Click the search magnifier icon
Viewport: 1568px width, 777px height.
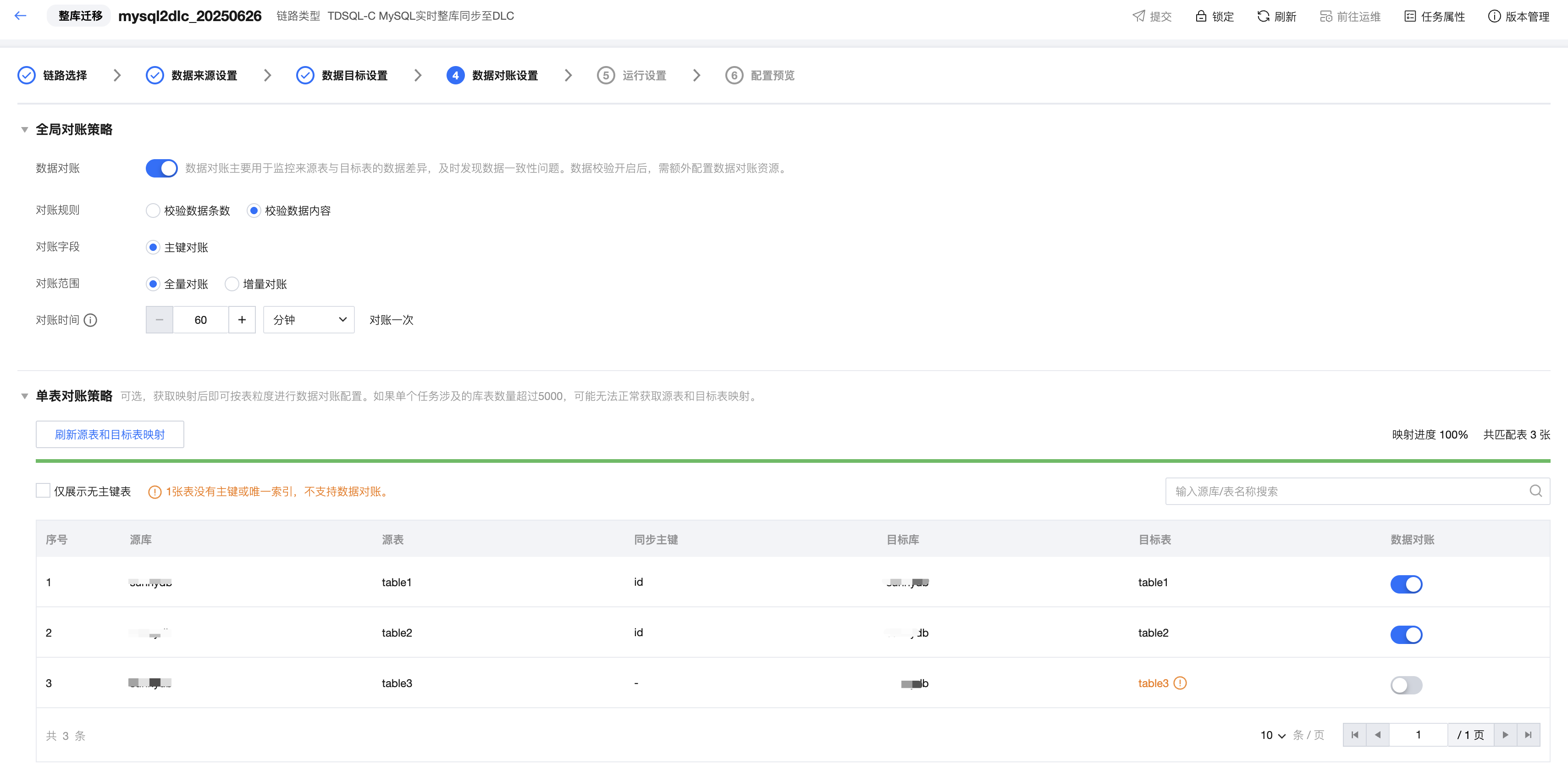[x=1535, y=491]
